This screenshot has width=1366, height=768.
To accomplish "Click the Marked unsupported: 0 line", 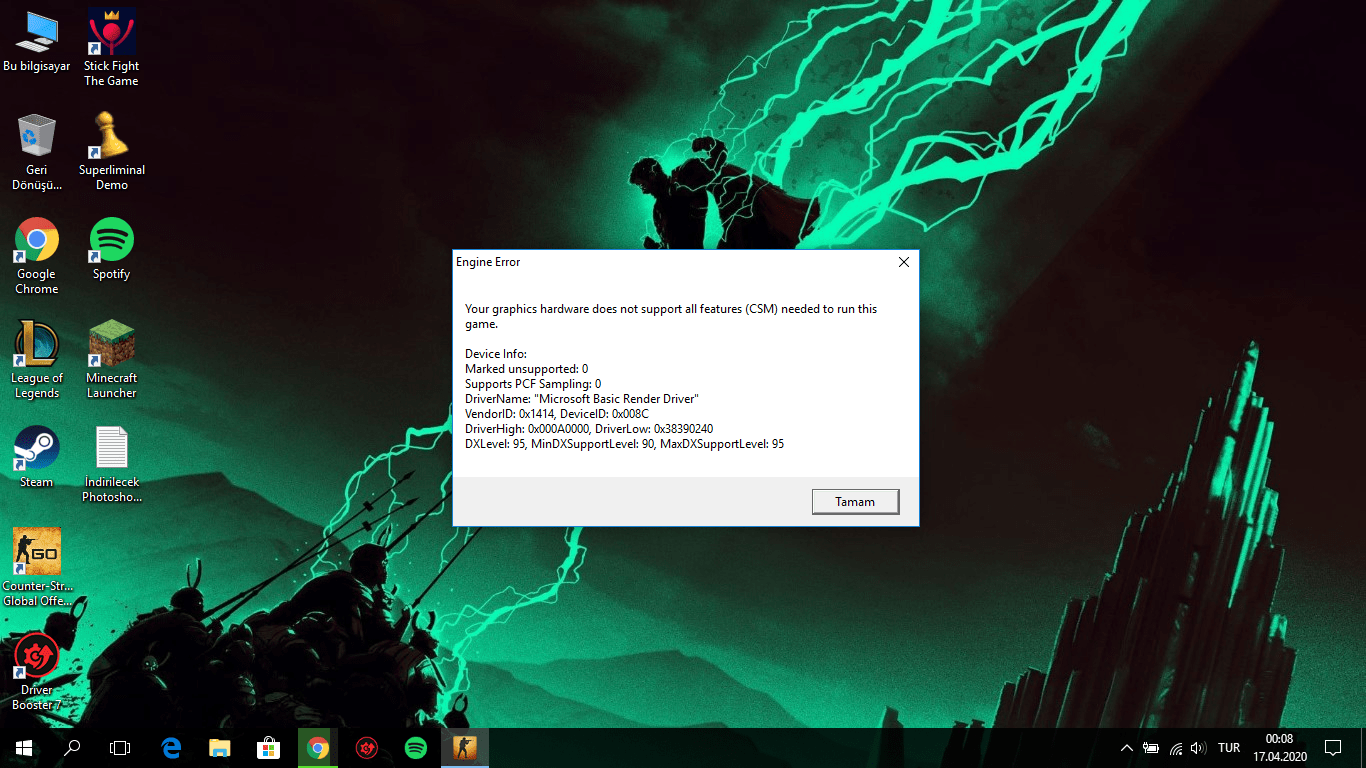I will click(x=526, y=369).
